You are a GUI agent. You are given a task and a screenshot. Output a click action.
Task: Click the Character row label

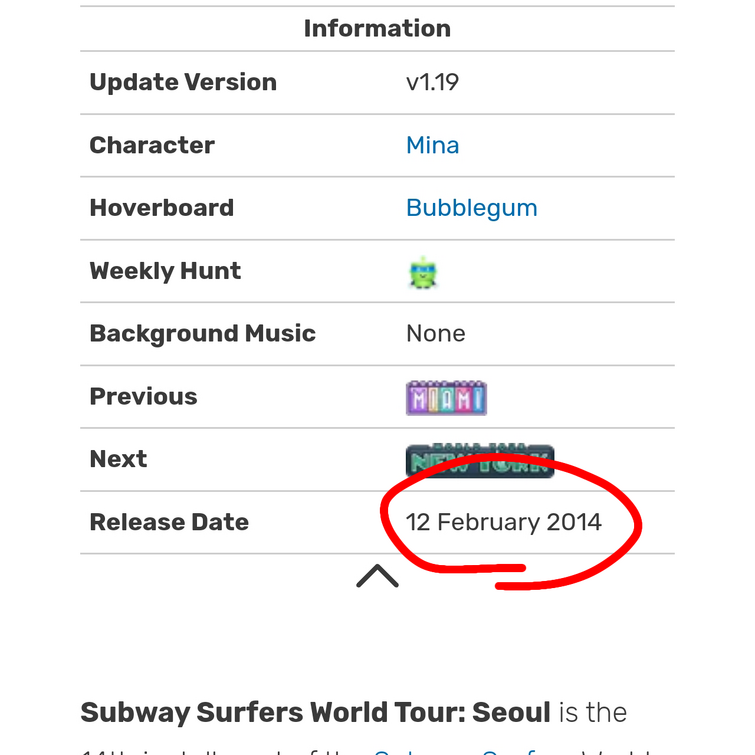(x=152, y=145)
